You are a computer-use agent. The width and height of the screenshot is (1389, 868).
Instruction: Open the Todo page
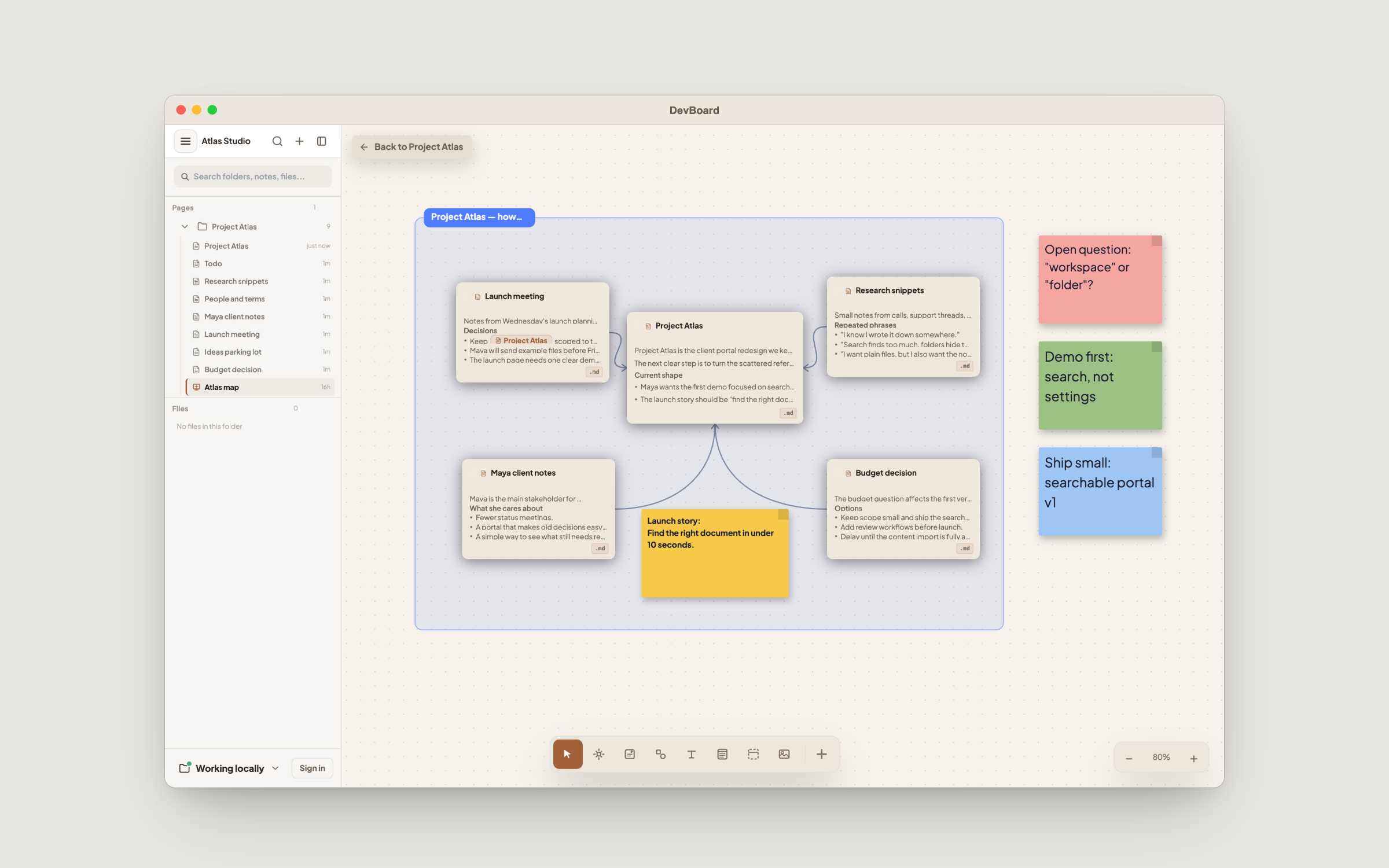(x=260, y=263)
